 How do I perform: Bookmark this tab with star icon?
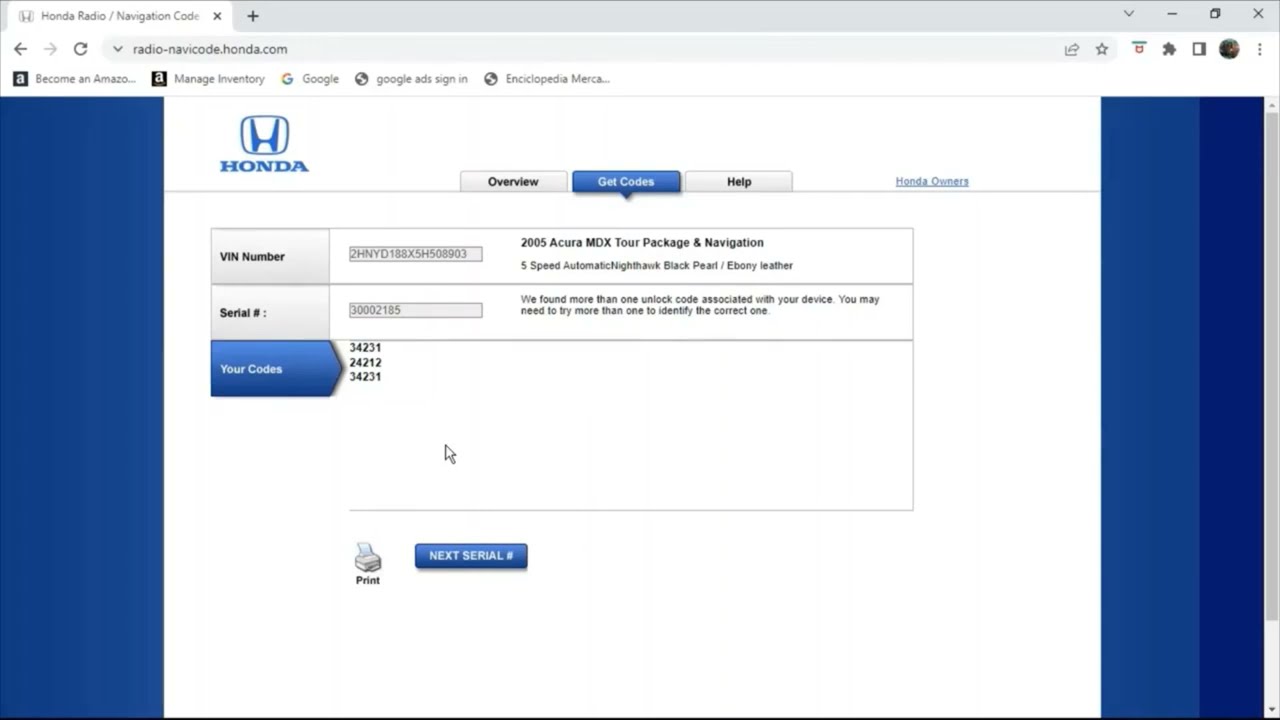[1101, 49]
